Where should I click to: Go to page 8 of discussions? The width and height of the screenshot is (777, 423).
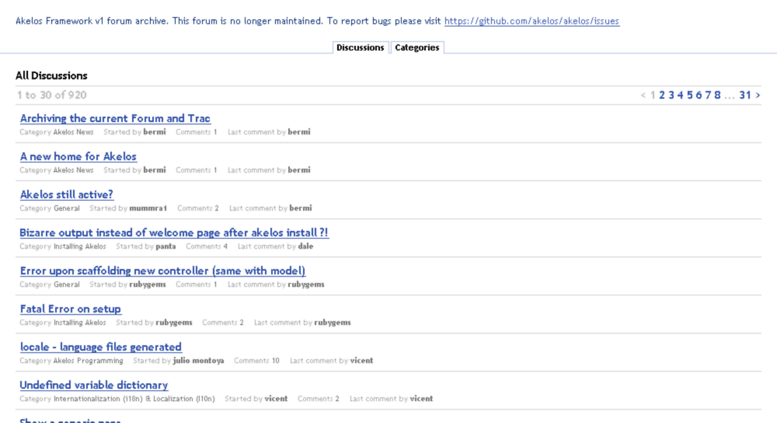point(717,95)
